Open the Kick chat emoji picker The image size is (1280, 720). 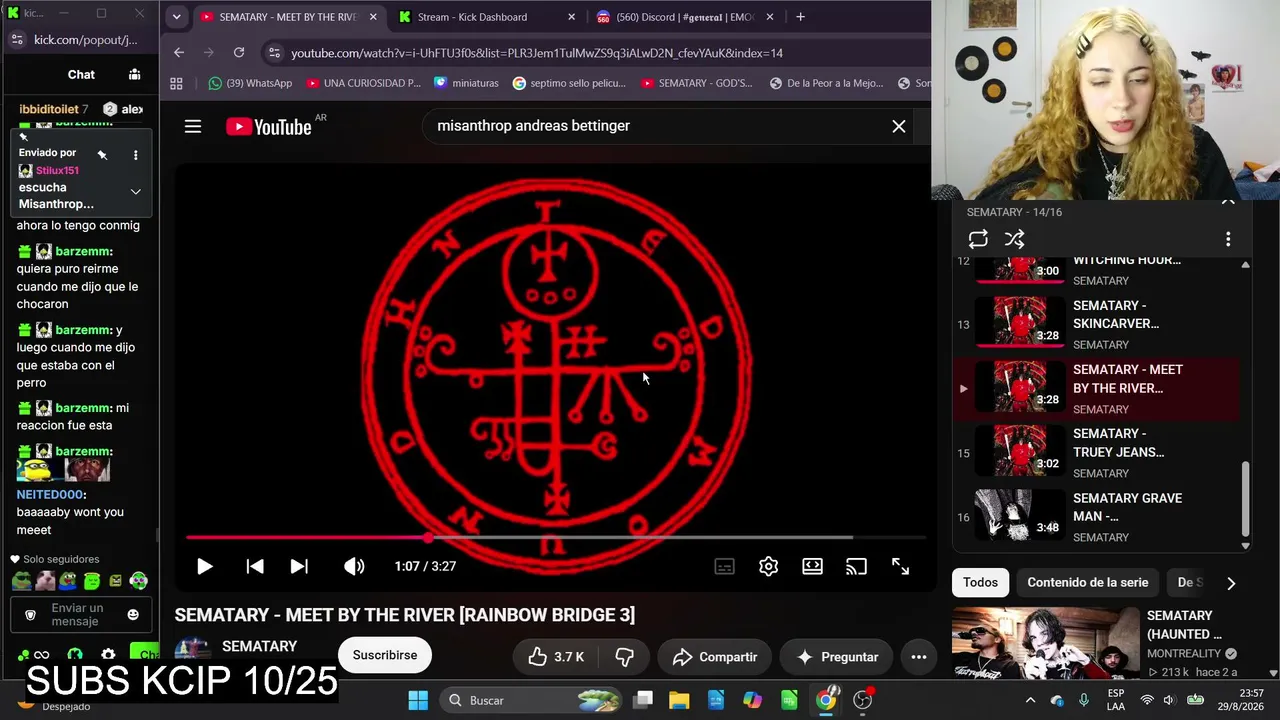pyautogui.click(x=133, y=615)
